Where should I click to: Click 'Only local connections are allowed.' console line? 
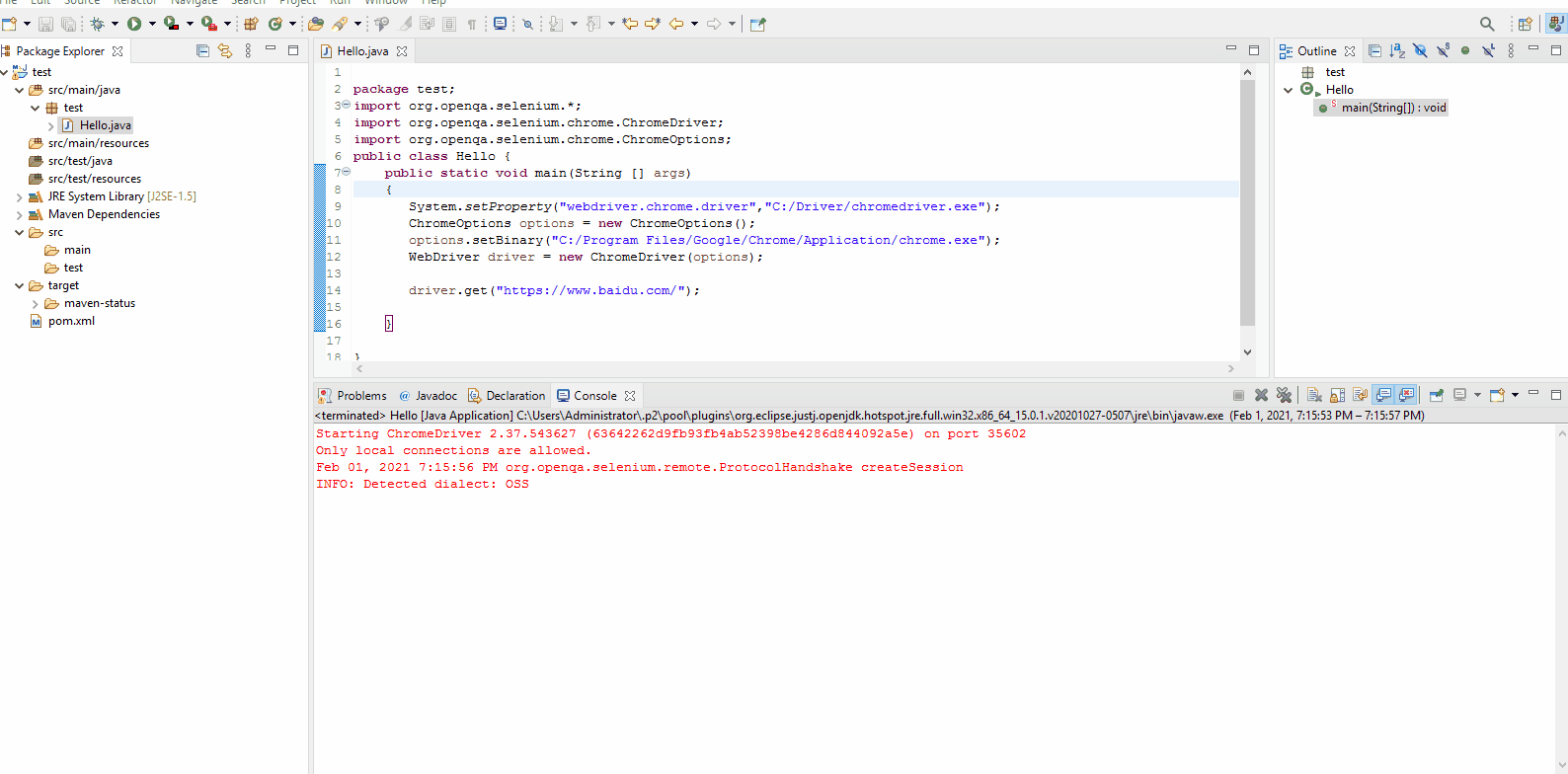point(454,450)
